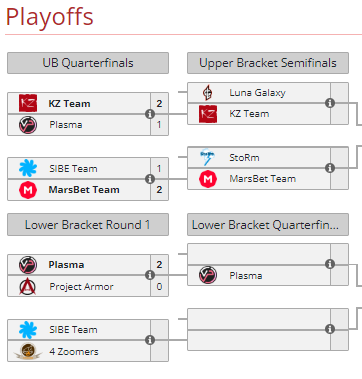Open Luna Galaxy team name

click(x=257, y=93)
